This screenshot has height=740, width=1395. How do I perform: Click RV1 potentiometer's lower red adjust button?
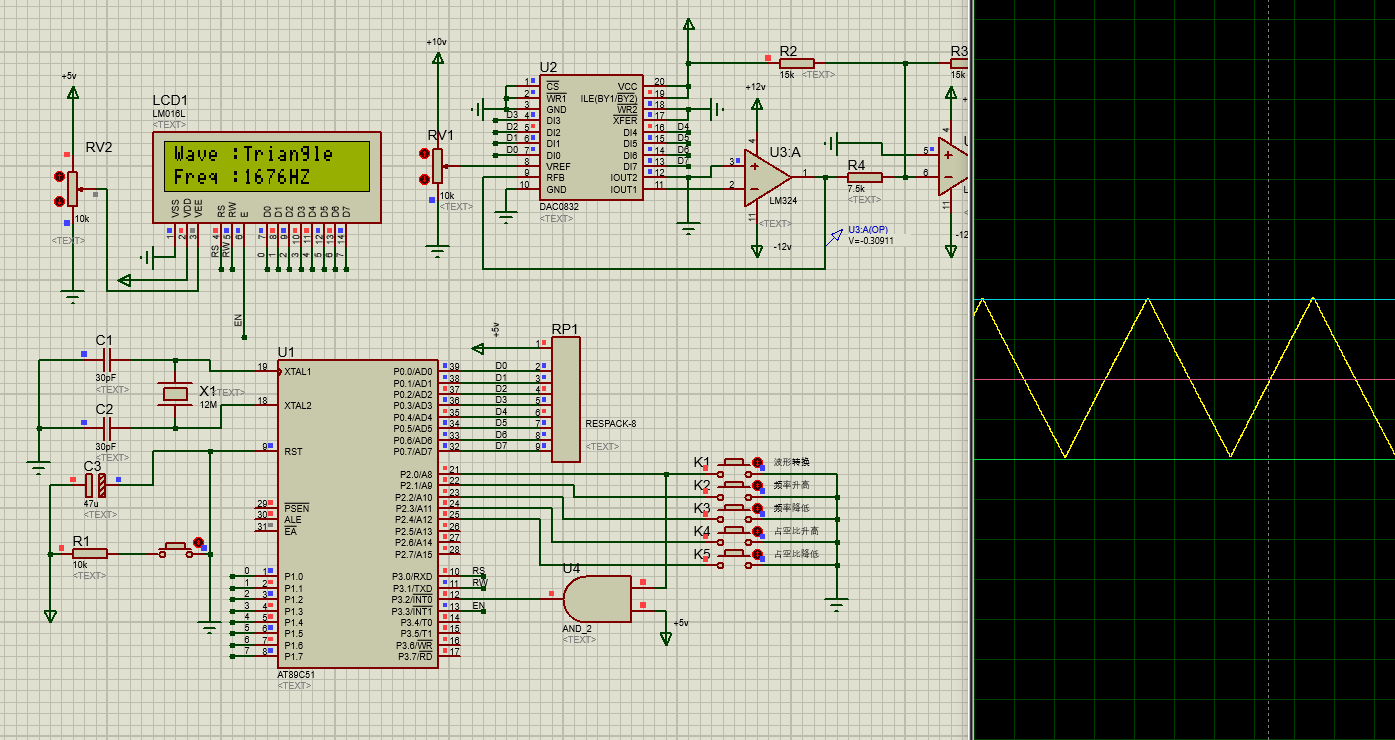coord(424,179)
